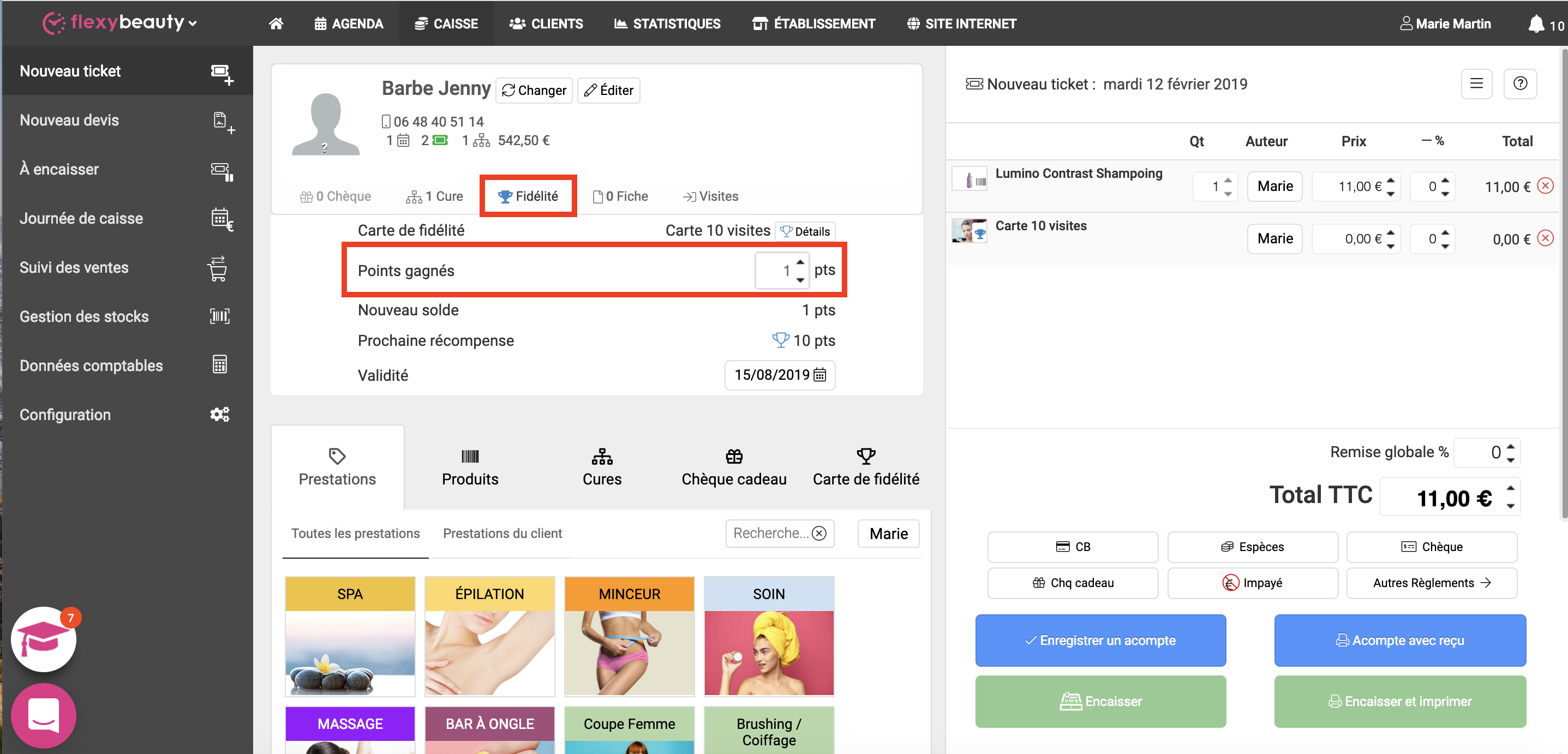Open the CAISSE menu
The height and width of the screenshot is (754, 1568).
[446, 24]
